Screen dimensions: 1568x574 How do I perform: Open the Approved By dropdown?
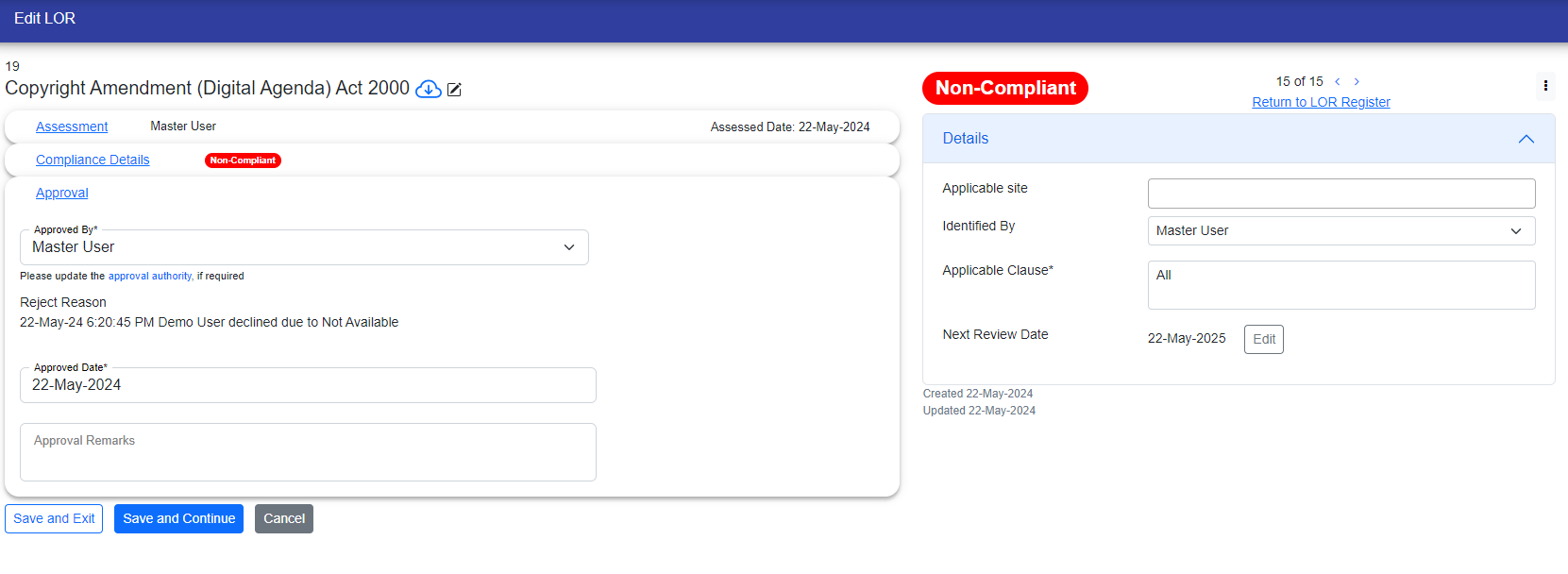(304, 247)
